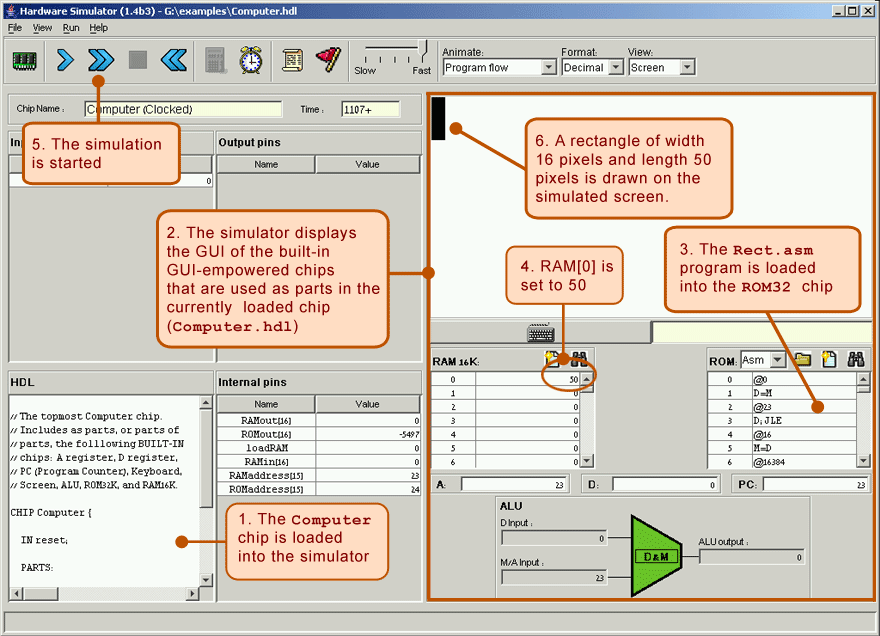Open the Load Script scroll icon
The height and width of the screenshot is (636, 880).
pyautogui.click(x=292, y=60)
